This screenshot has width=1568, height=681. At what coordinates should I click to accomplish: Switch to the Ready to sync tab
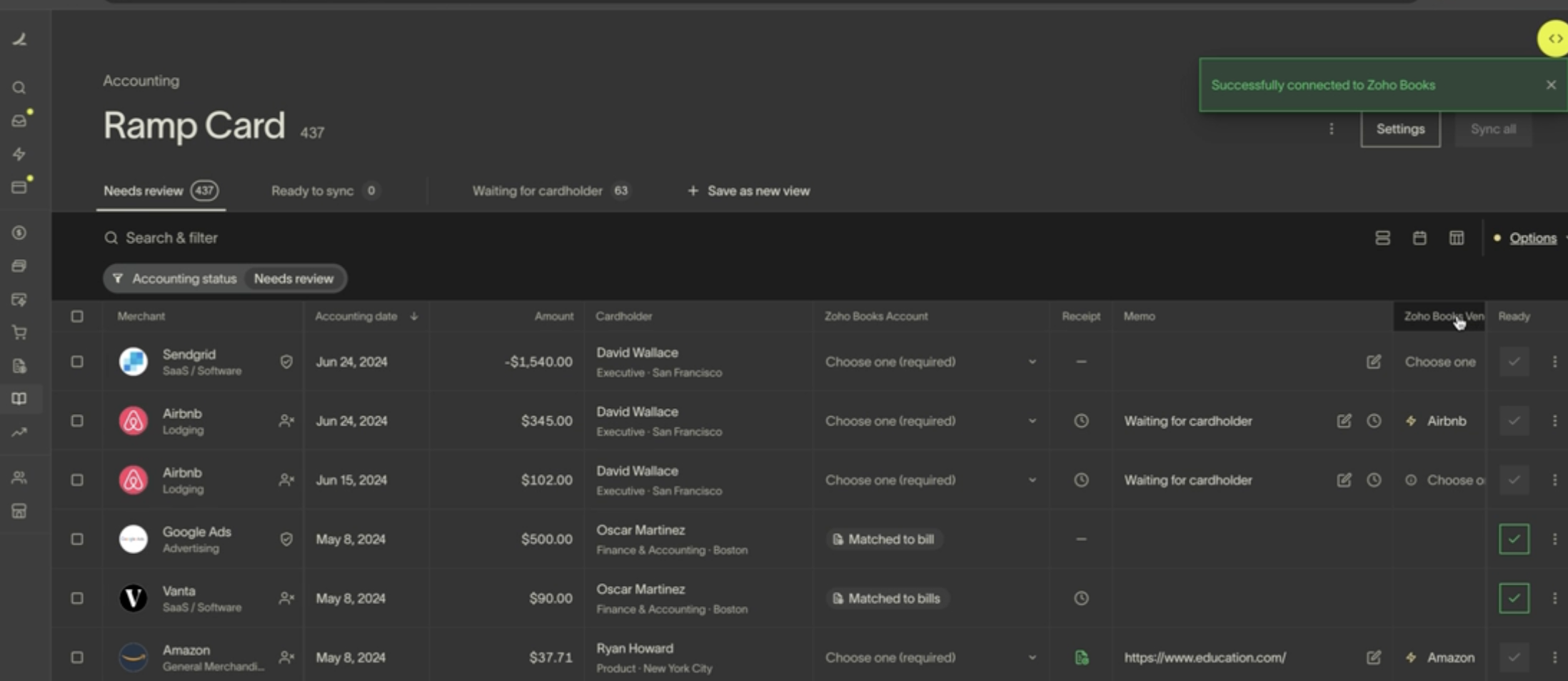coord(325,191)
